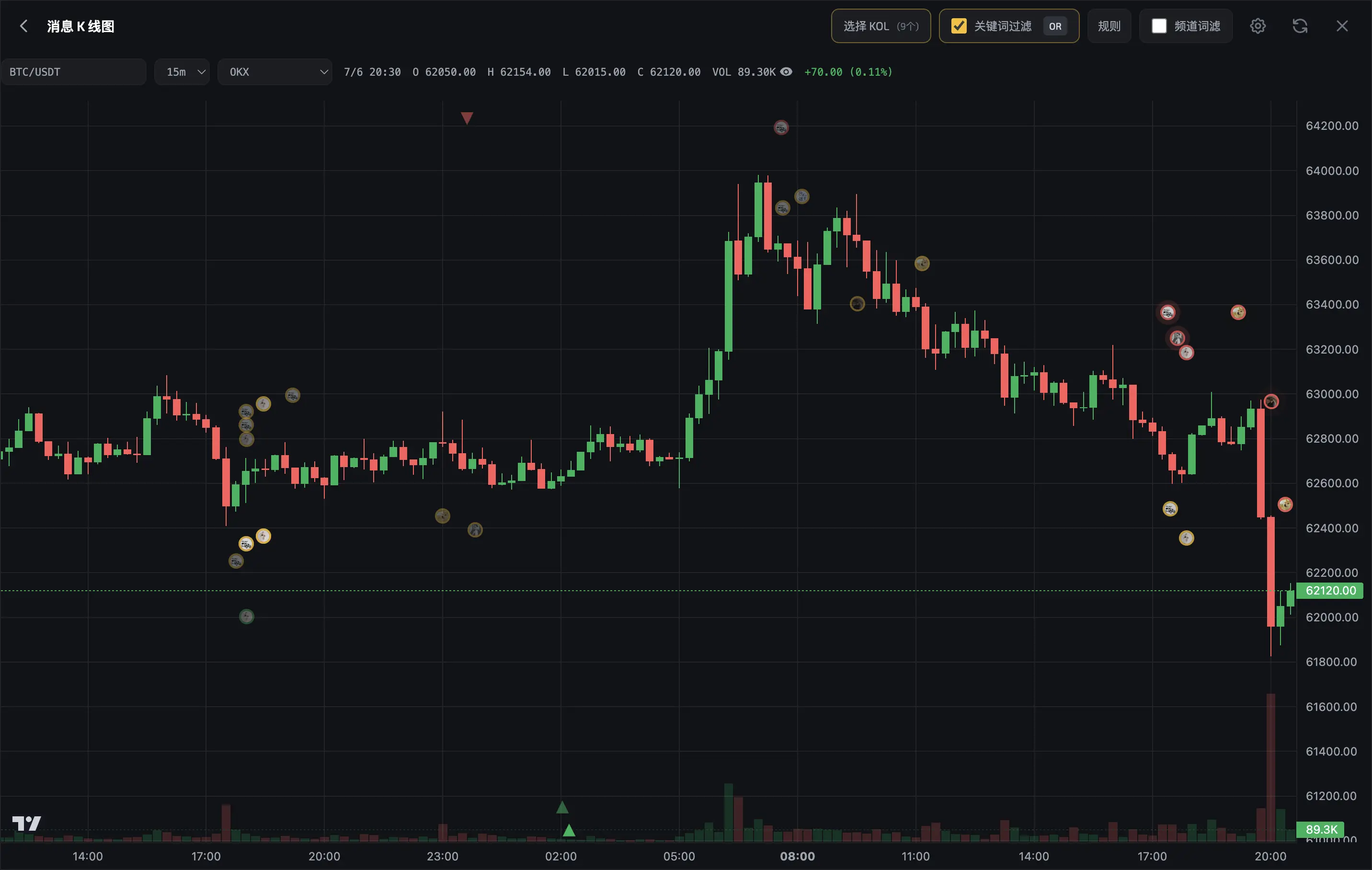This screenshot has height=870, width=1372.
Task: Click the 08:00 time axis label
Action: [797, 856]
